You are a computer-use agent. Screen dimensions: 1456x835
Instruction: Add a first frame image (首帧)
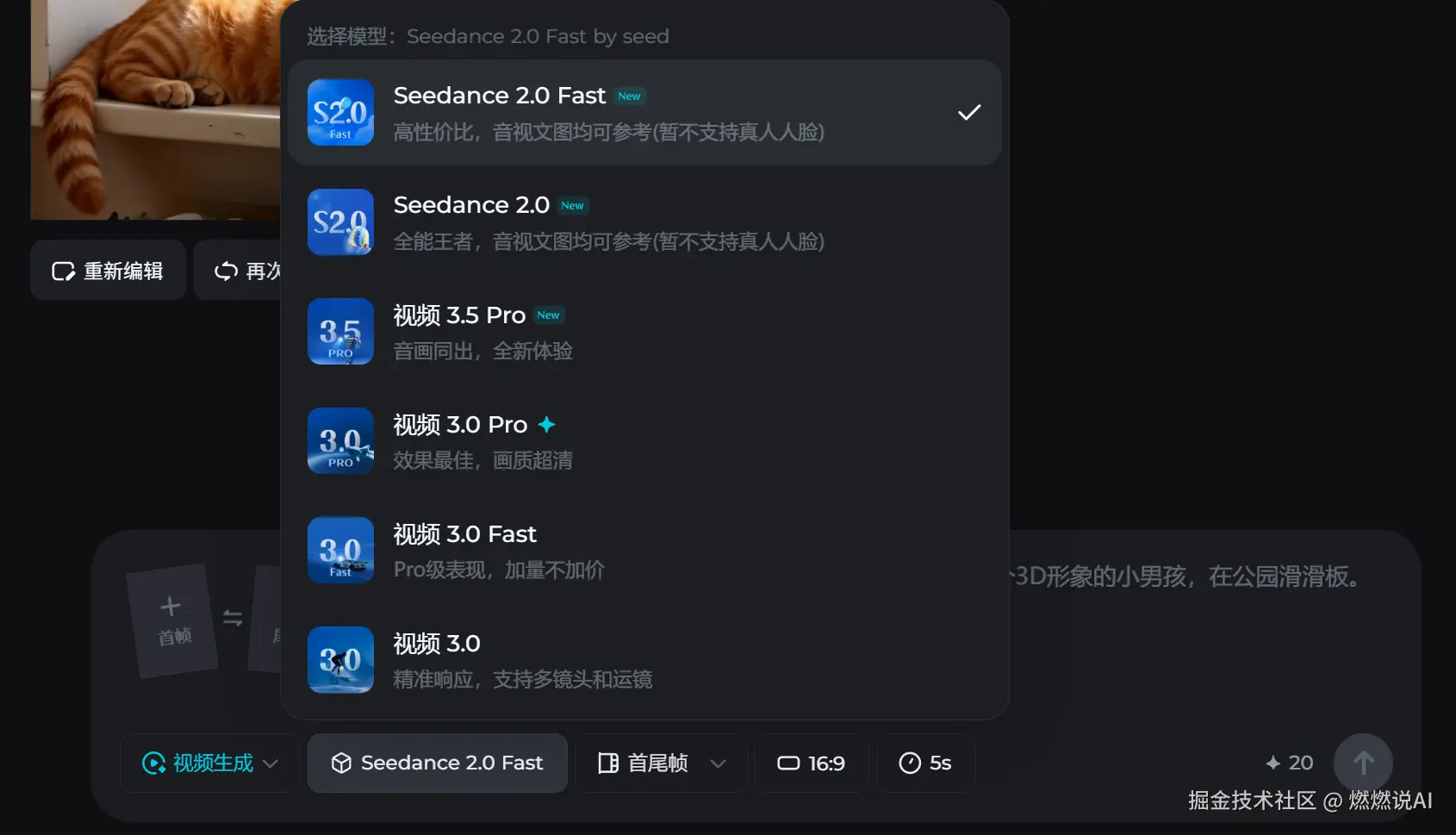[172, 620]
